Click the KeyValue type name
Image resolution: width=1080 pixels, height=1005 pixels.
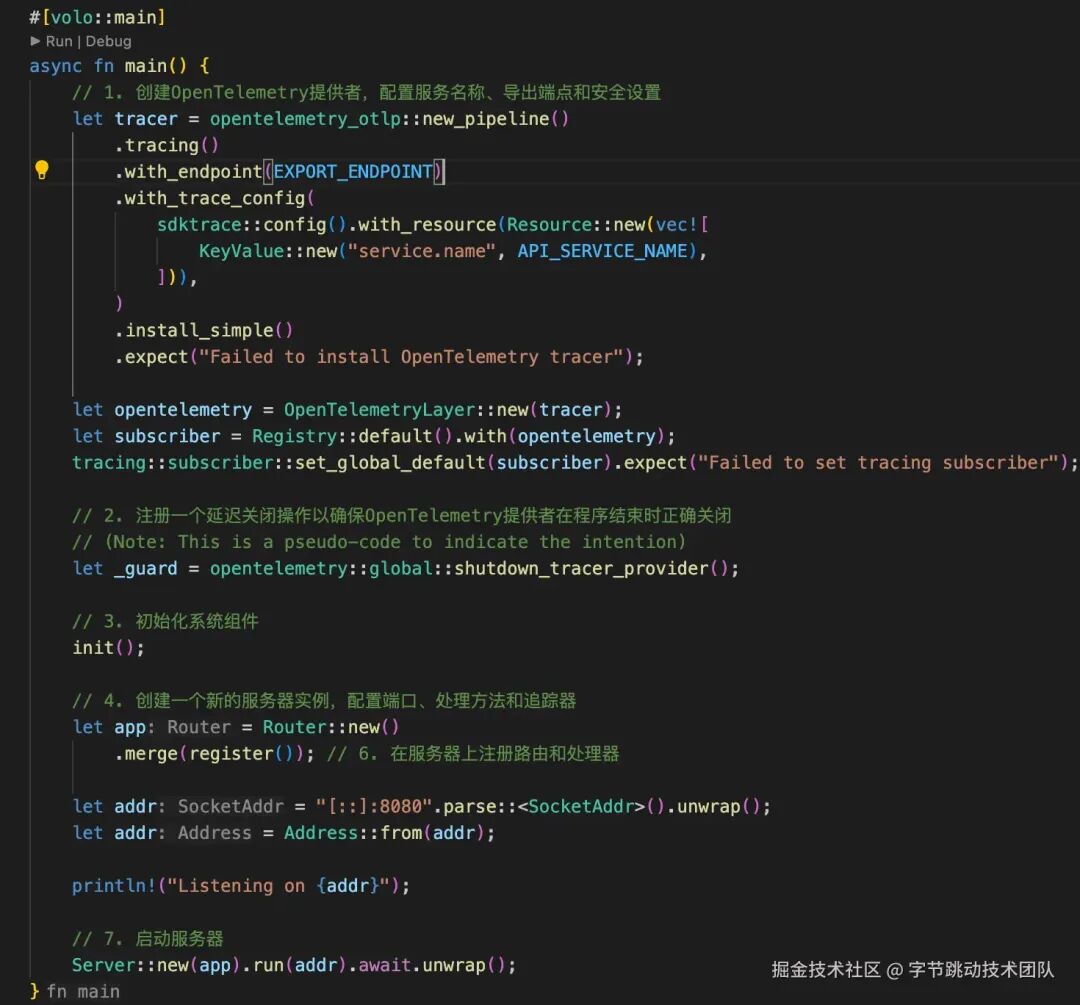point(241,251)
